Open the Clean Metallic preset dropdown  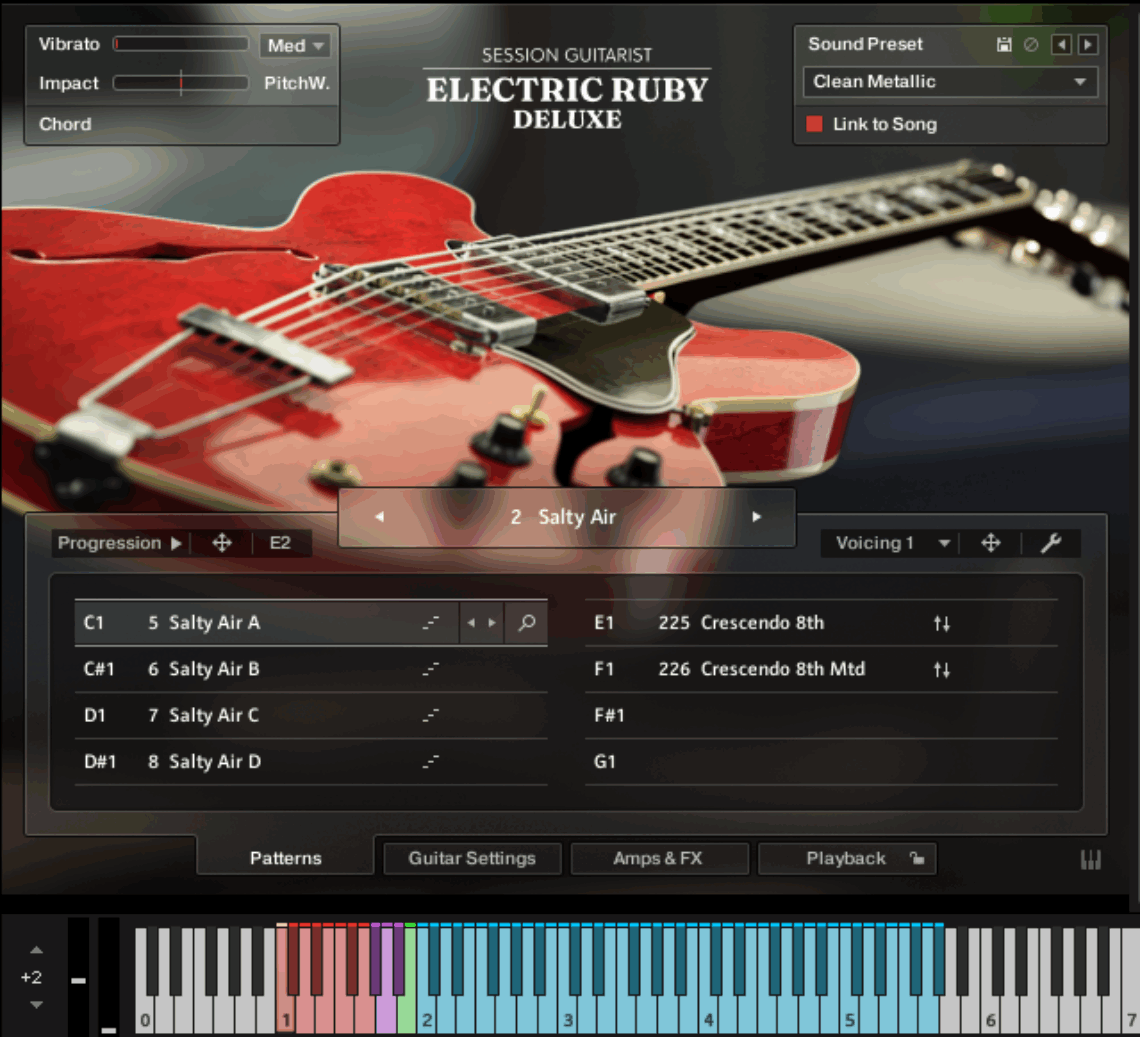[x=948, y=82]
